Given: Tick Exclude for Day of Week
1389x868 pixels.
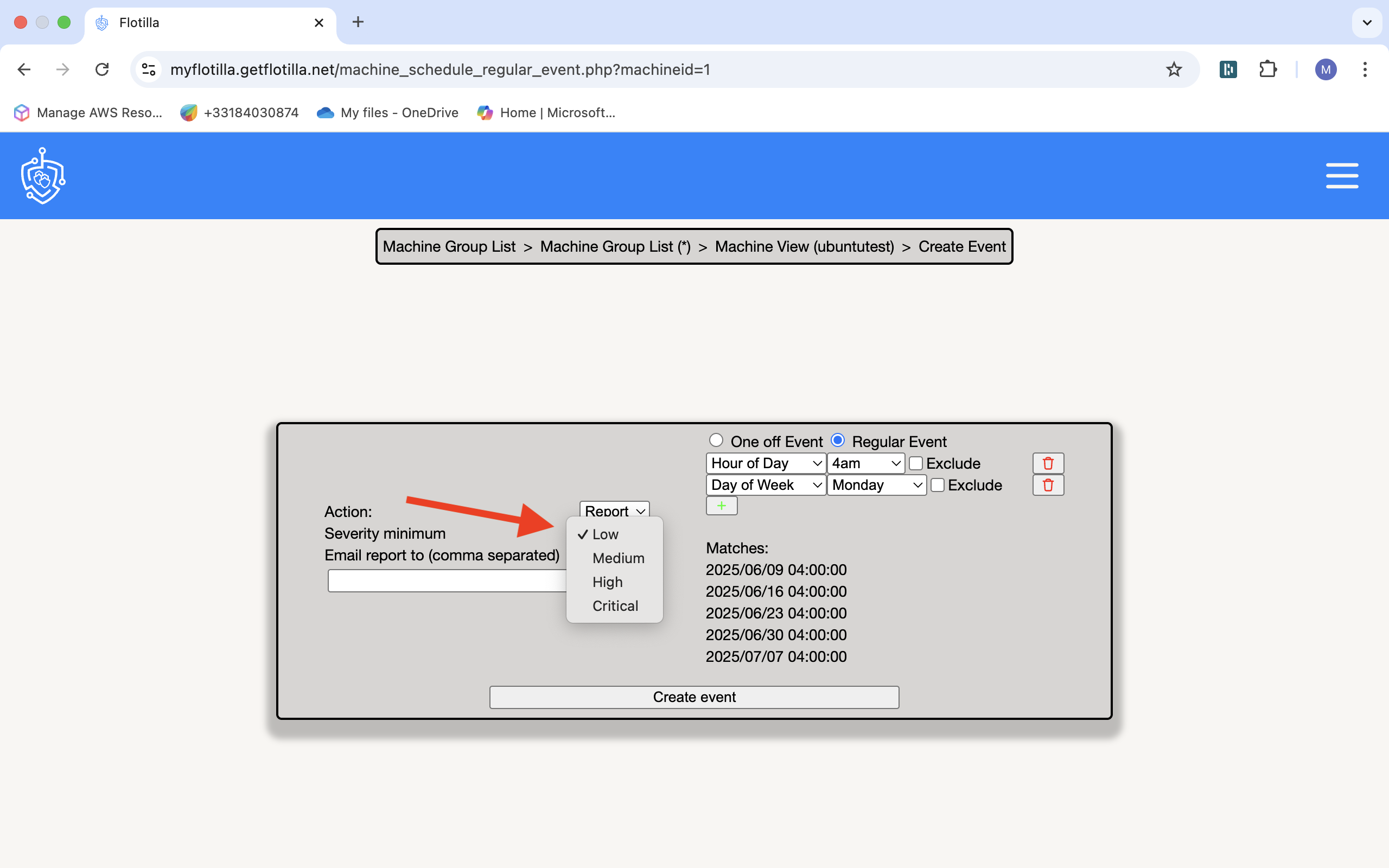Looking at the screenshot, I should [937, 485].
